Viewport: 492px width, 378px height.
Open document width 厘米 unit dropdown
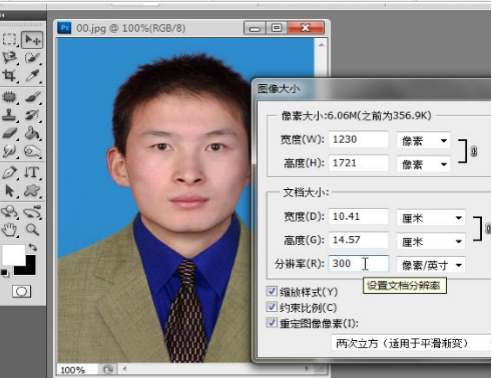[x=431, y=218]
